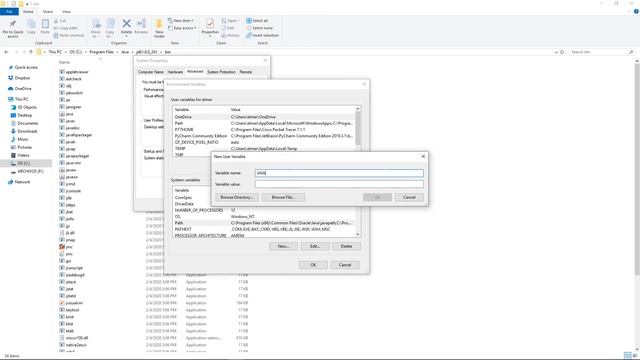The width and height of the screenshot is (640, 360).
Task: Click the Search bin field
Action: tap(602, 52)
